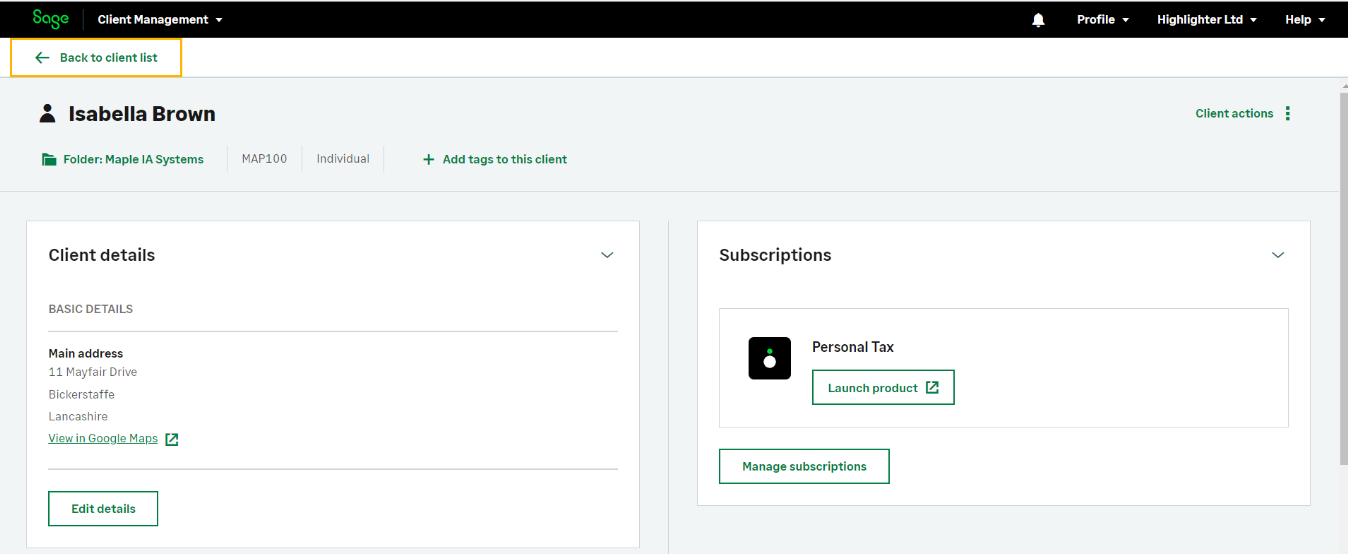Open the Profile menu

click(x=1102, y=20)
